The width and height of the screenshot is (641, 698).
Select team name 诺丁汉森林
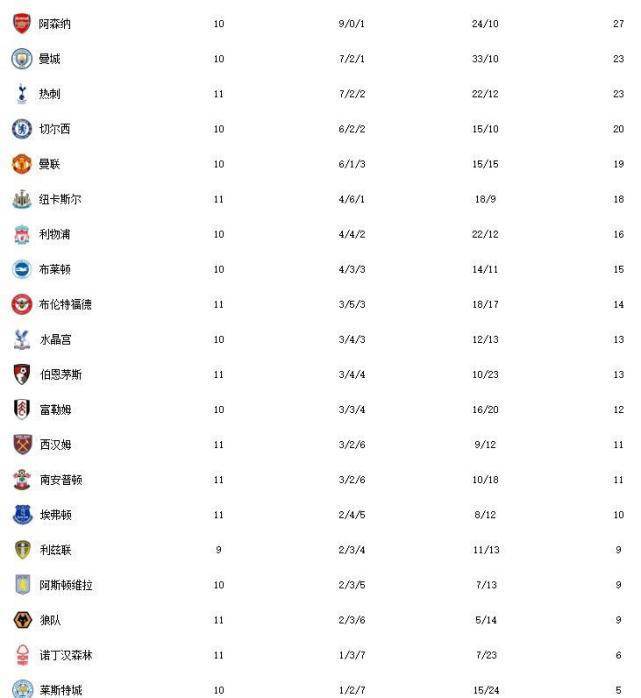coord(66,655)
